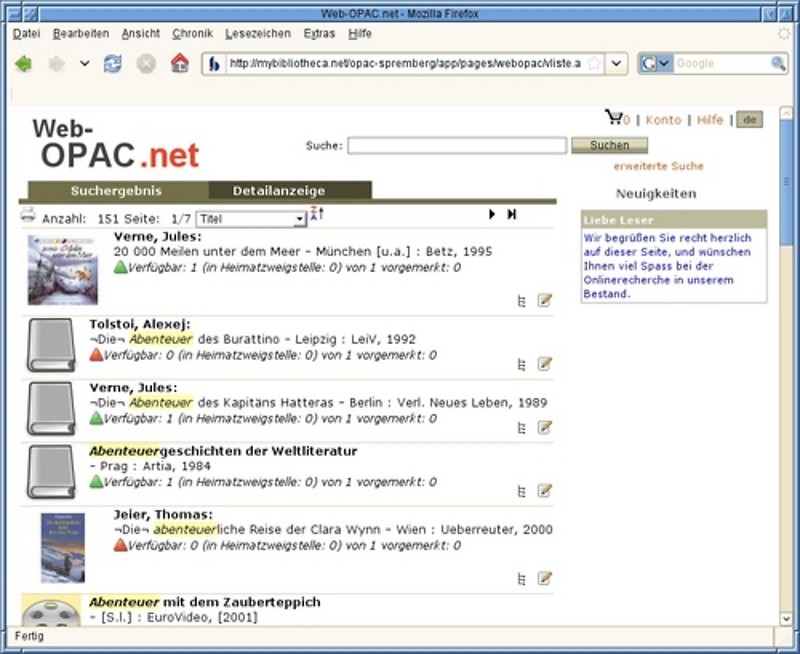
Task: Open the title 'Abenteuergeschichten der Weltliteratur'
Action: [x=223, y=451]
